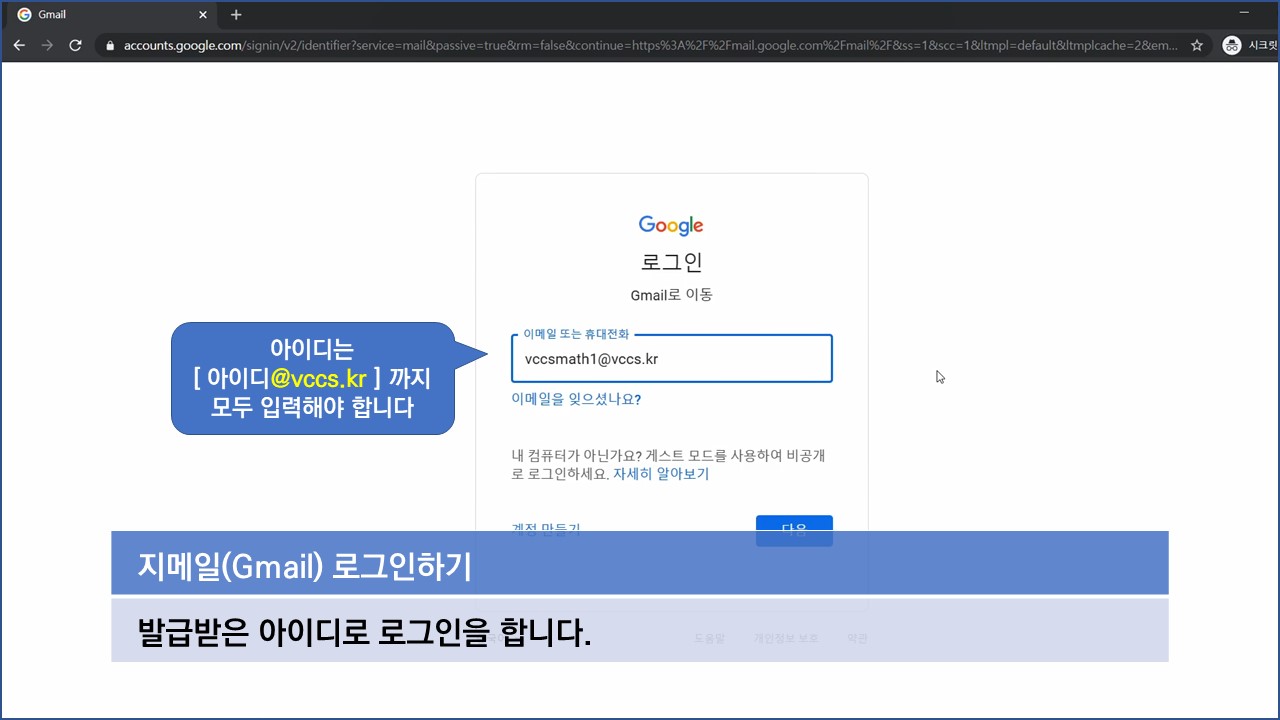
Task: Click the address bar URL
Action: (650, 46)
